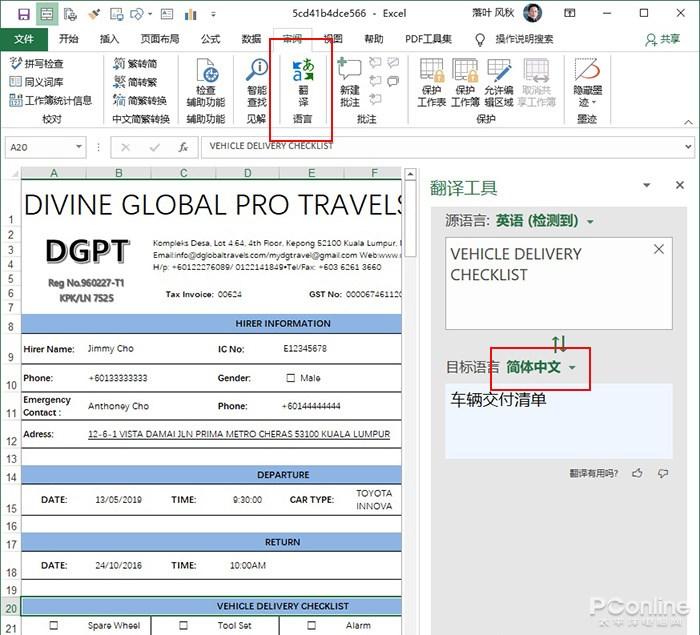Click the bar chart icon in quick access toolbar
The height and width of the screenshot is (635, 700).
[x=191, y=14]
